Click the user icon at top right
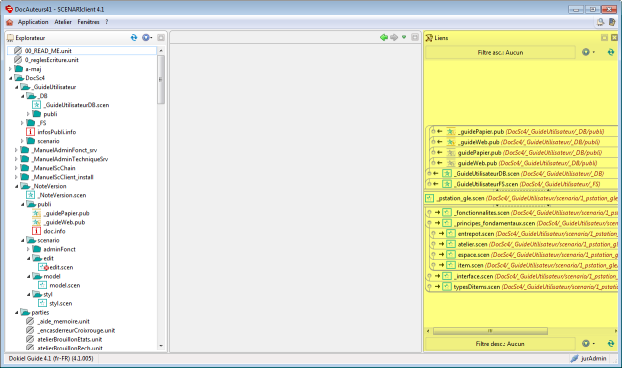 point(612,22)
